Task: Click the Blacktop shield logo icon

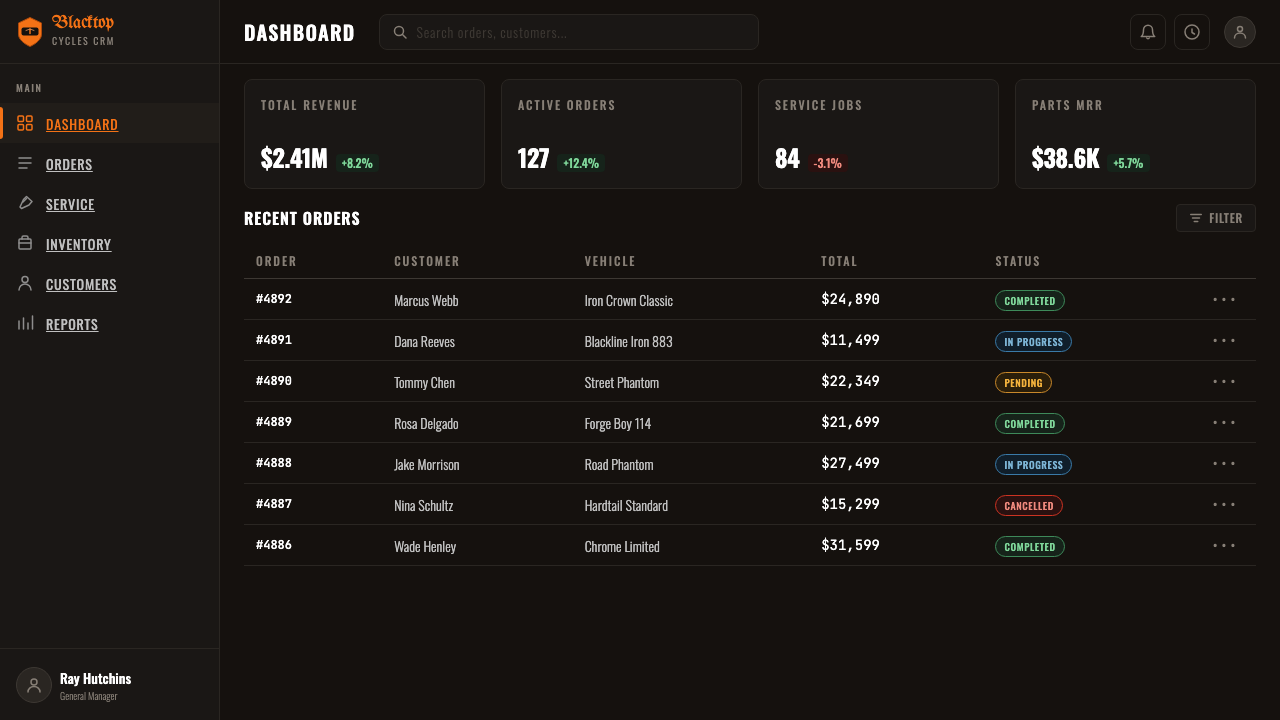Action: click(30, 32)
